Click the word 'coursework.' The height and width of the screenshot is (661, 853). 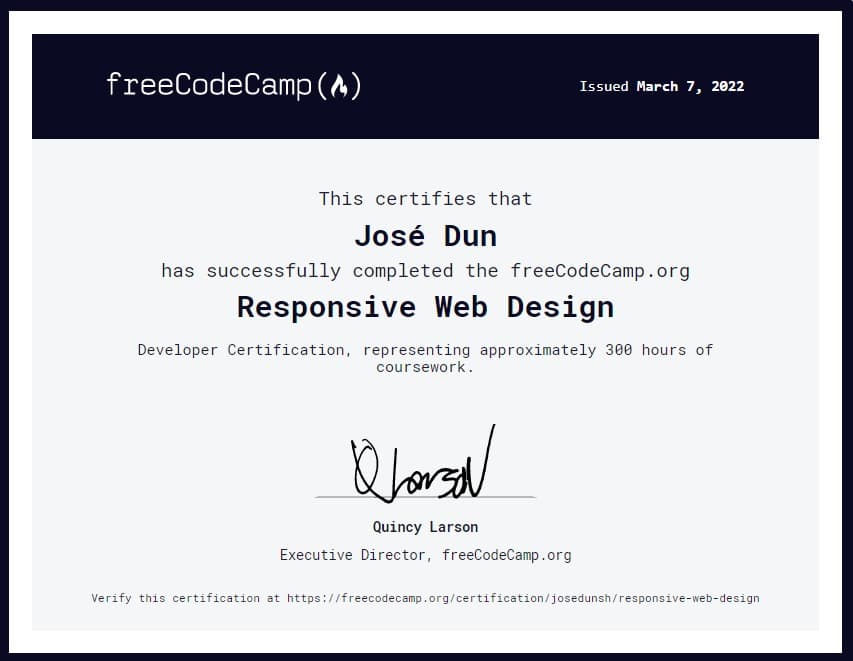pos(425,367)
